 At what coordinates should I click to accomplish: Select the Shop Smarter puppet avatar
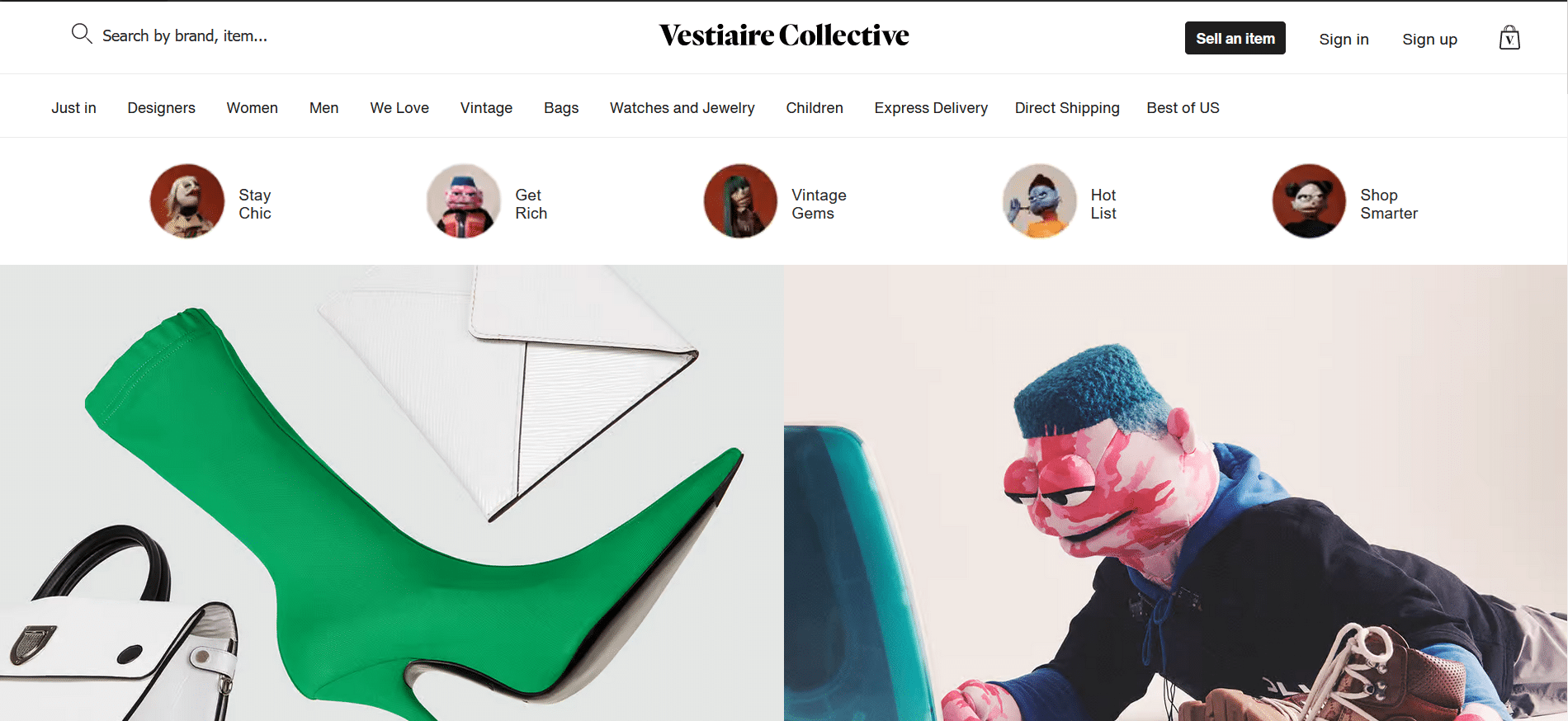pos(1309,201)
